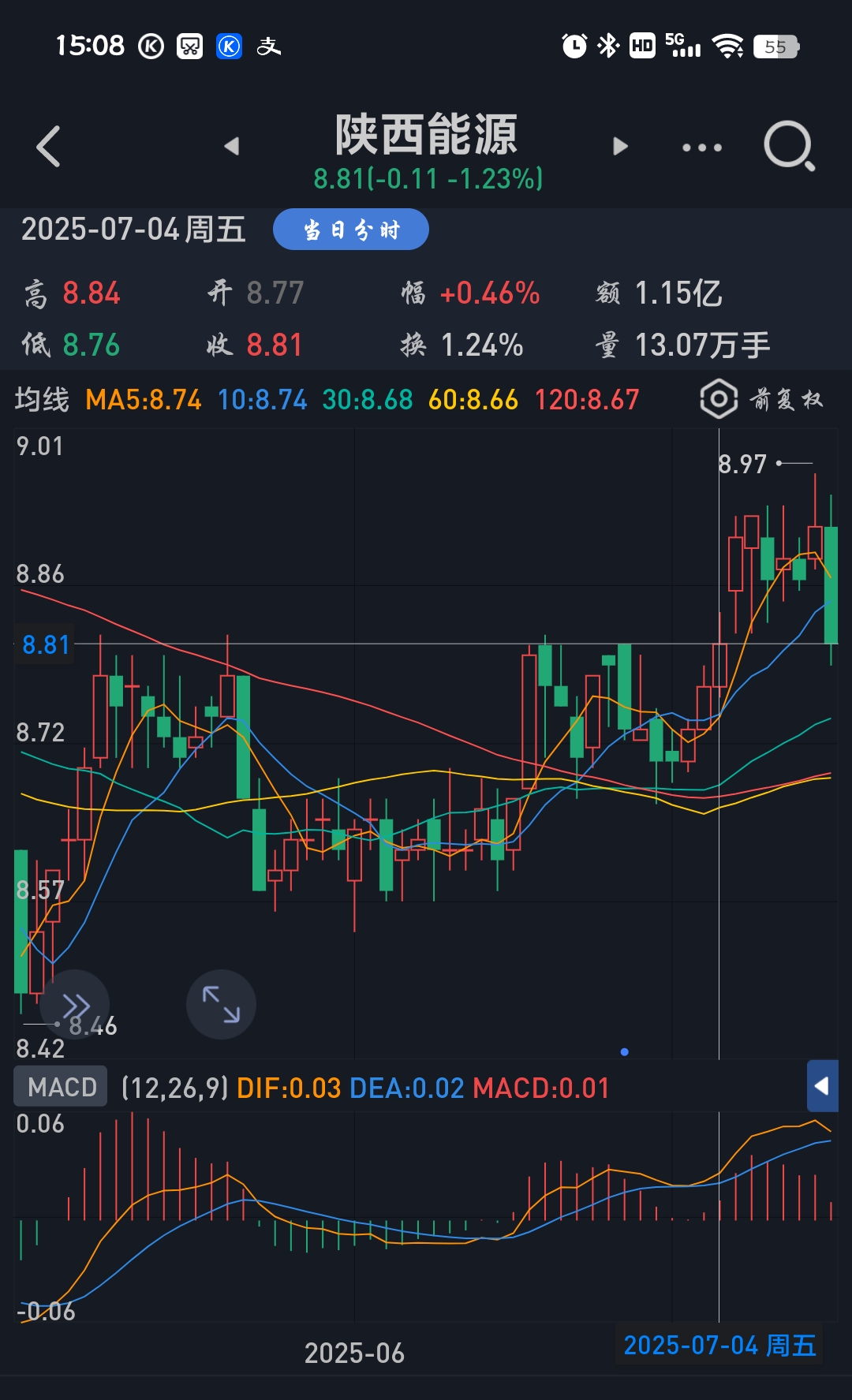Image resolution: width=852 pixels, height=1400 pixels.
Task: Tap the back arrow icon
Action: [48, 147]
